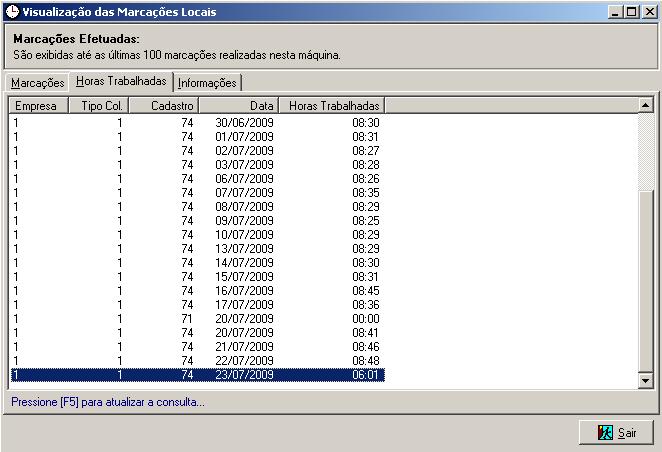Click the scrollbar down arrow
Viewport: 662px width, 452px height.
point(646,380)
